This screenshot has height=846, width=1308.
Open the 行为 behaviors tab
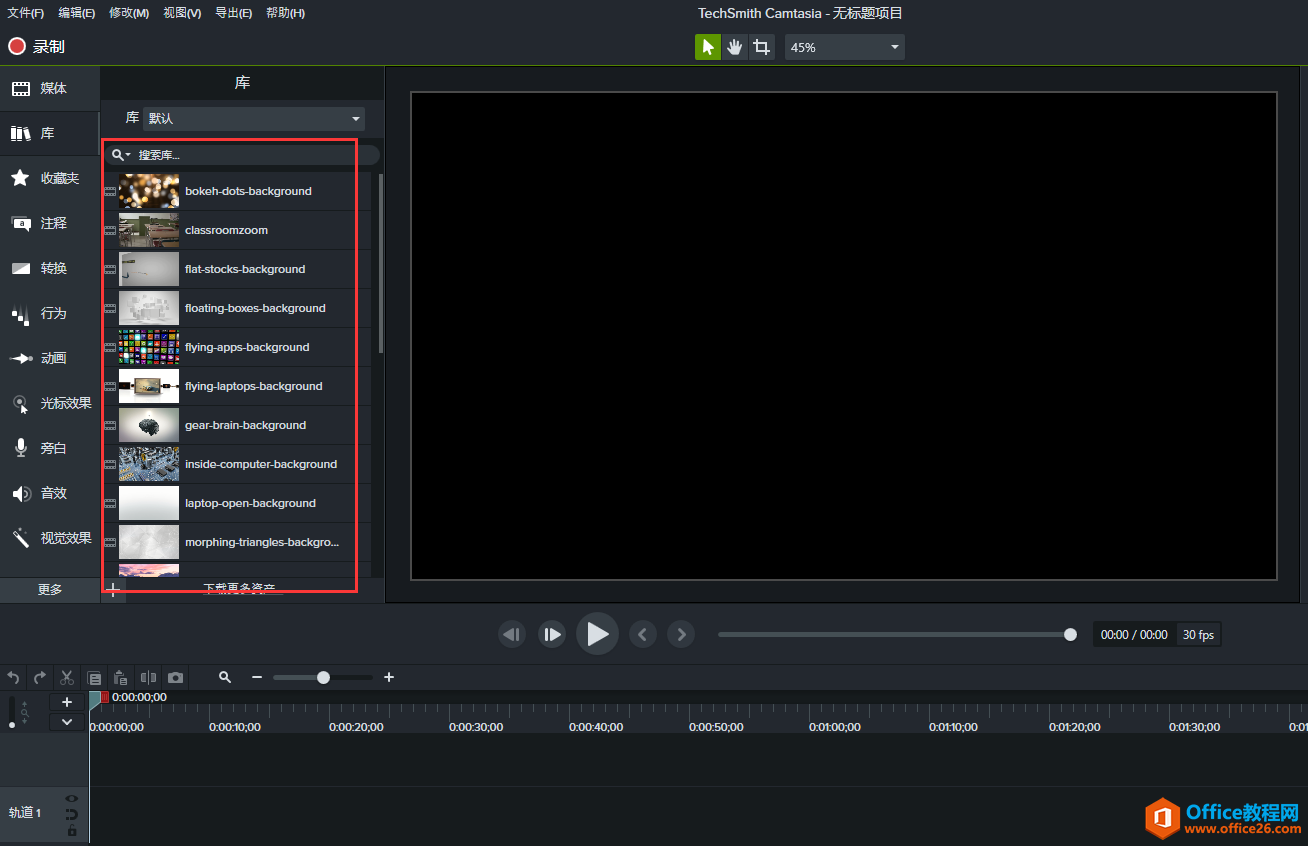pyautogui.click(x=50, y=313)
